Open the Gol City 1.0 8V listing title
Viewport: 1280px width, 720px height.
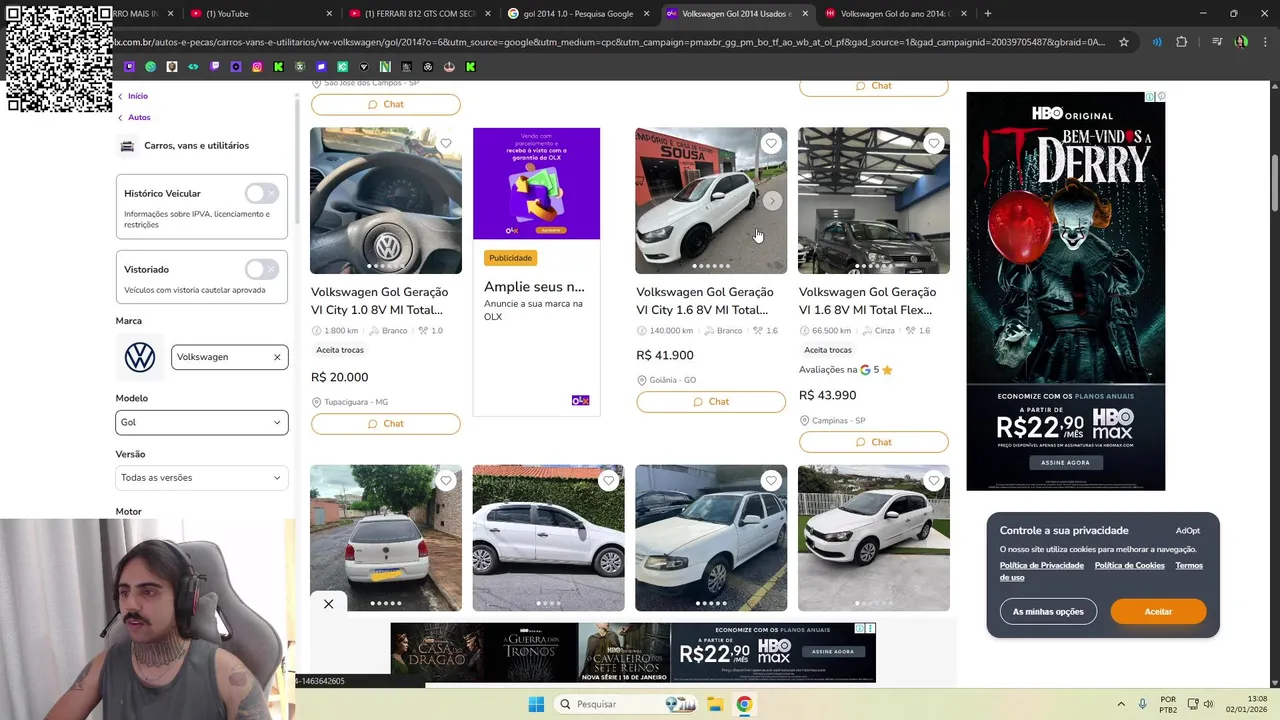(x=379, y=301)
